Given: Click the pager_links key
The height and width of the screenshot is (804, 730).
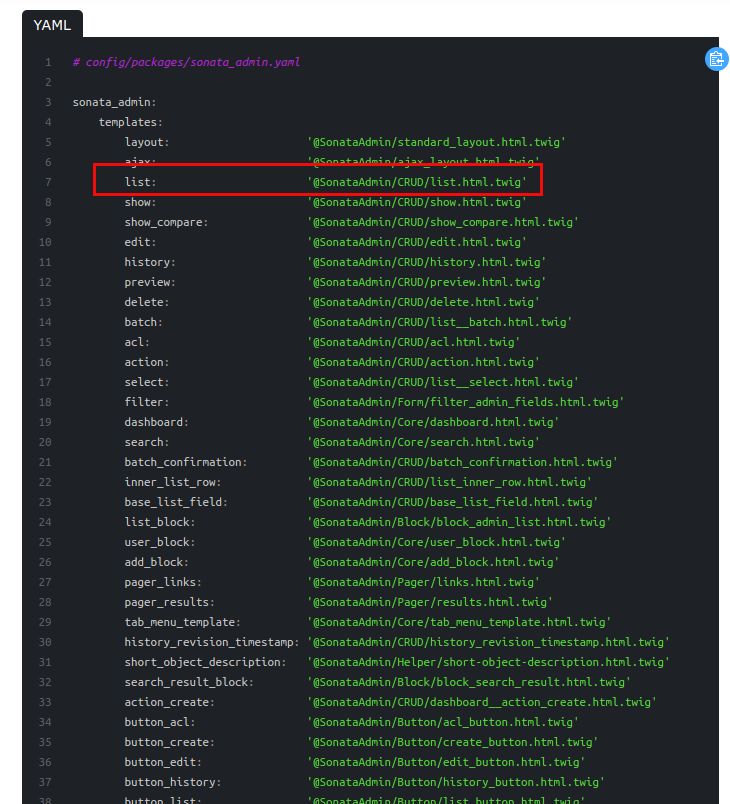Looking at the screenshot, I should (x=163, y=582).
